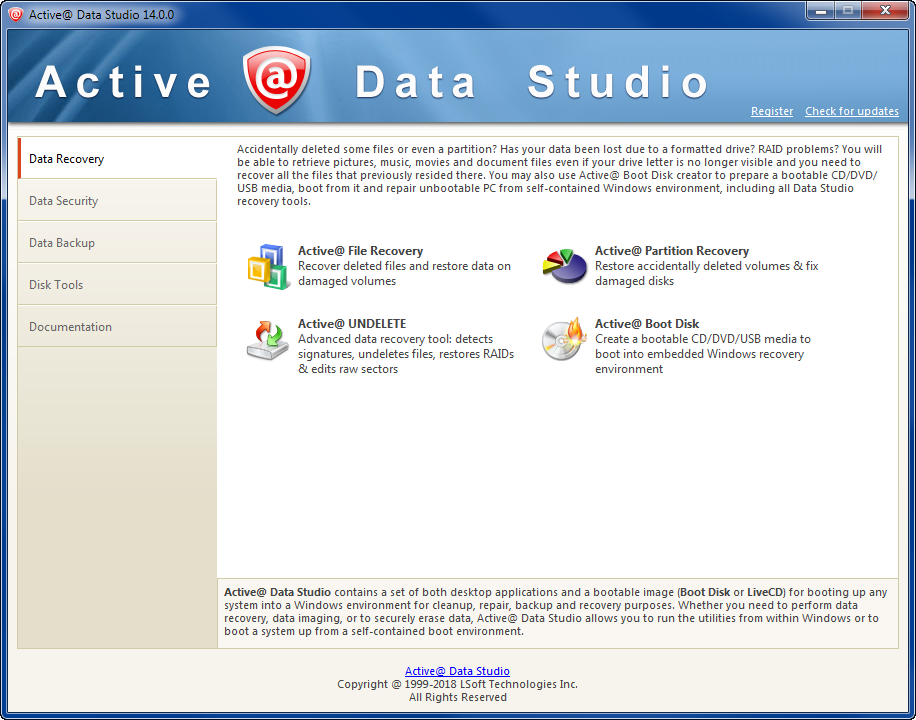916x720 pixels.
Task: Click the 'Copyright @ 1999-2018 LSoft Technologies' text
Action: (x=457, y=684)
